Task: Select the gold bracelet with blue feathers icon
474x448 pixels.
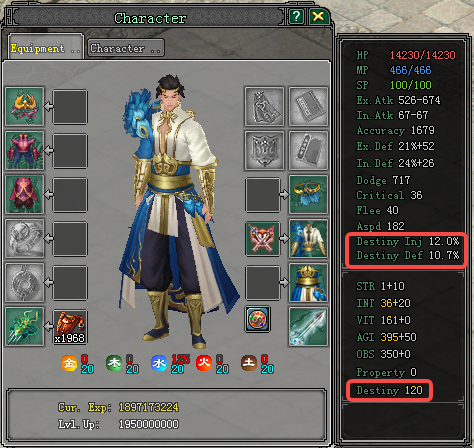Action: pyautogui.click(x=308, y=194)
